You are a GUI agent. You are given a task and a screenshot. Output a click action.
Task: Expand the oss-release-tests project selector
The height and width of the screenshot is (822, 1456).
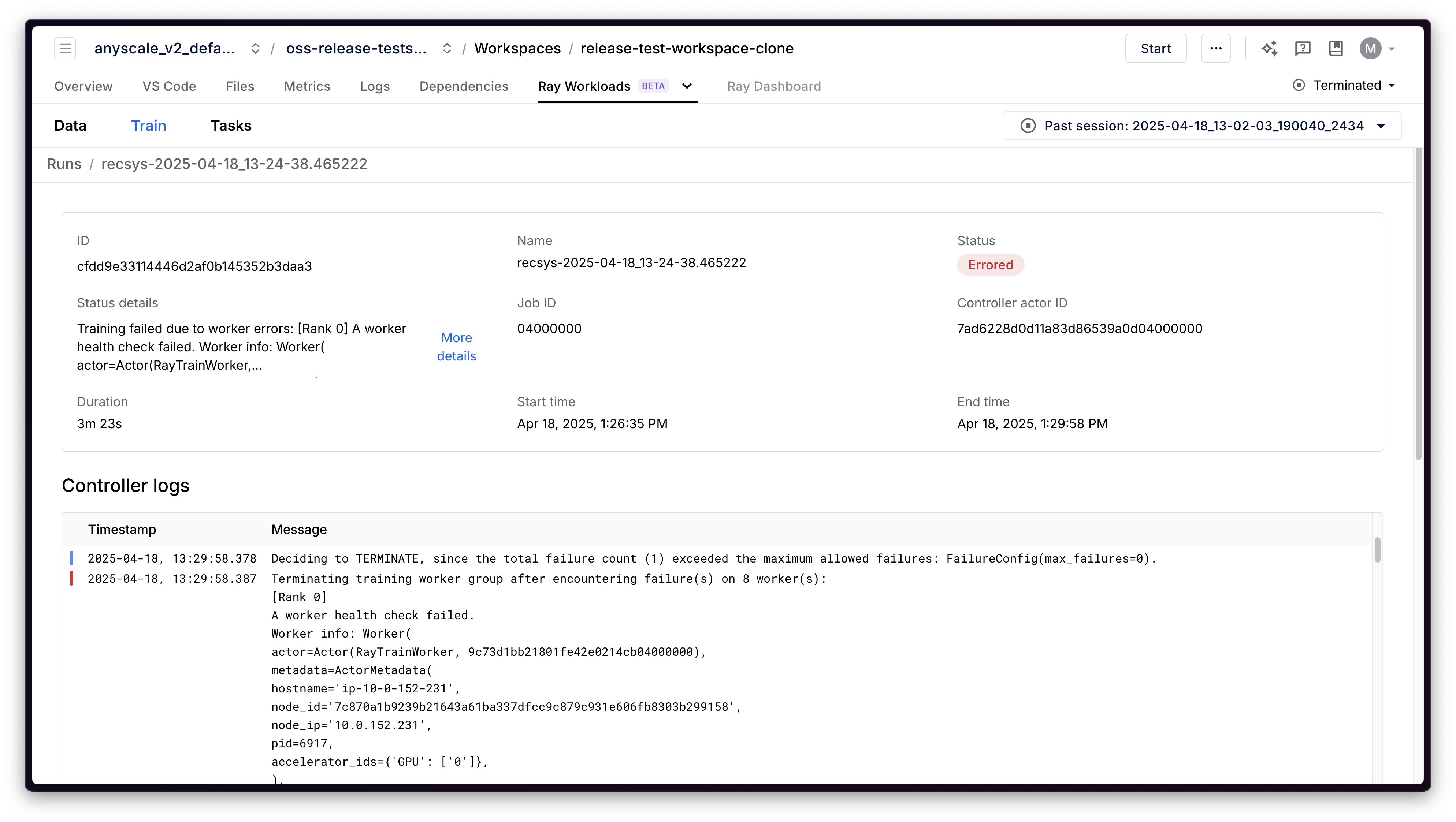pyautogui.click(x=446, y=49)
